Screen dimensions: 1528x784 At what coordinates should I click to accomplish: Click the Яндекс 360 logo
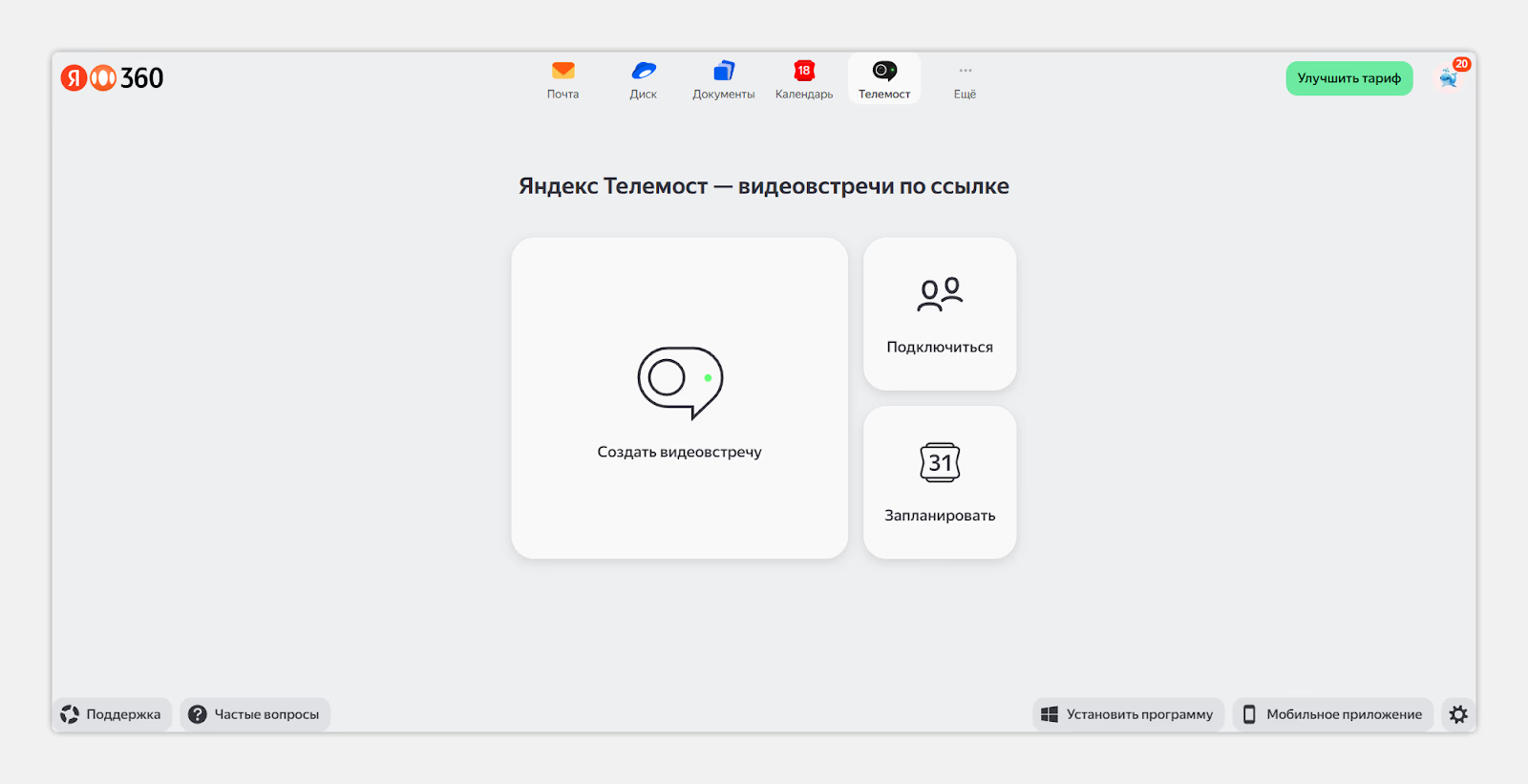coord(113,78)
